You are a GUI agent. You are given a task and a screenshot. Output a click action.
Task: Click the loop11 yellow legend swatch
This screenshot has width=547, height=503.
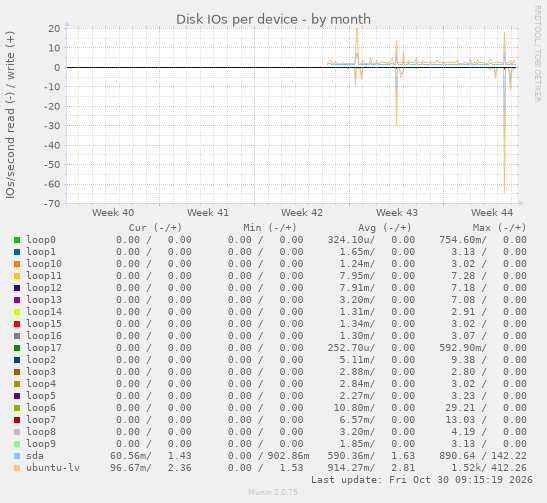click(17, 276)
